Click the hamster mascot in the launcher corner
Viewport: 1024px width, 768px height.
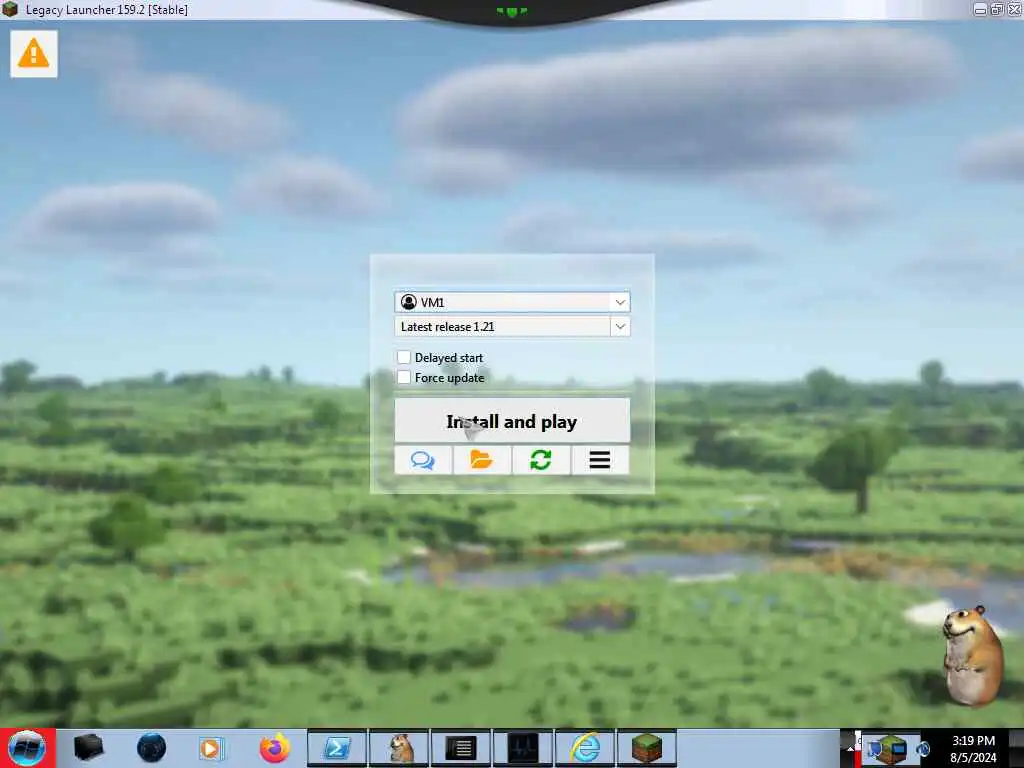tap(973, 655)
